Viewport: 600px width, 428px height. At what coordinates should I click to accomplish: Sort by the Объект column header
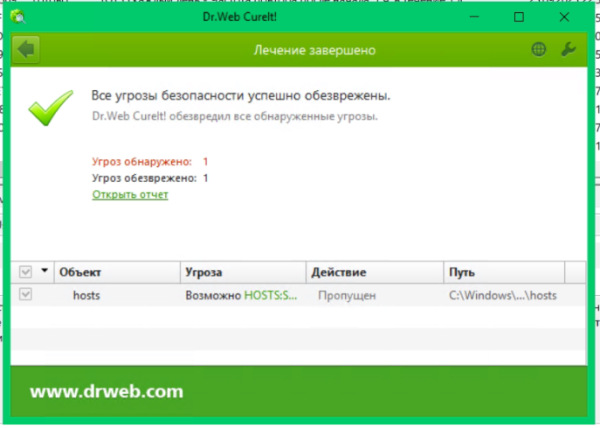(117, 272)
